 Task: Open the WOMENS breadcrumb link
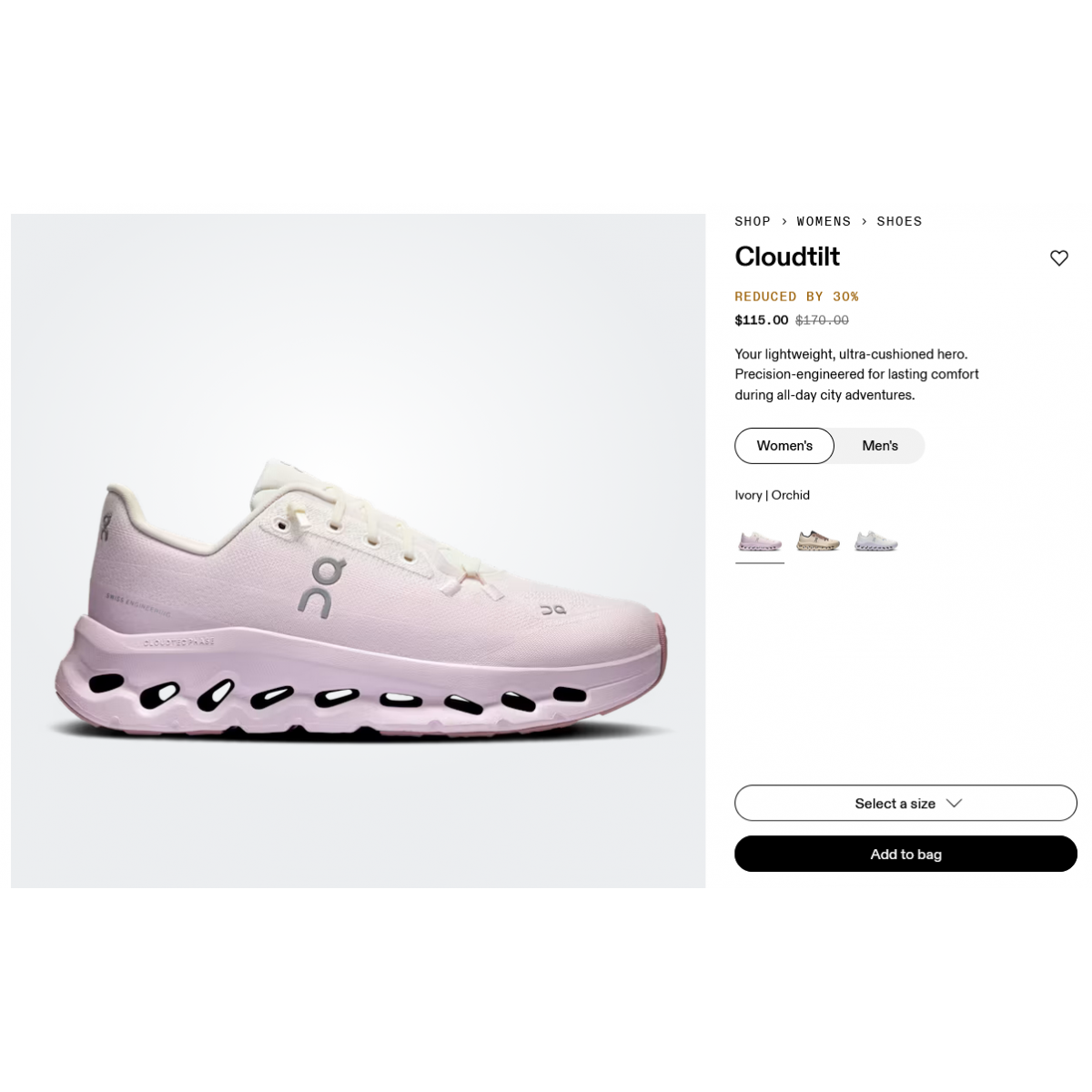point(824,221)
